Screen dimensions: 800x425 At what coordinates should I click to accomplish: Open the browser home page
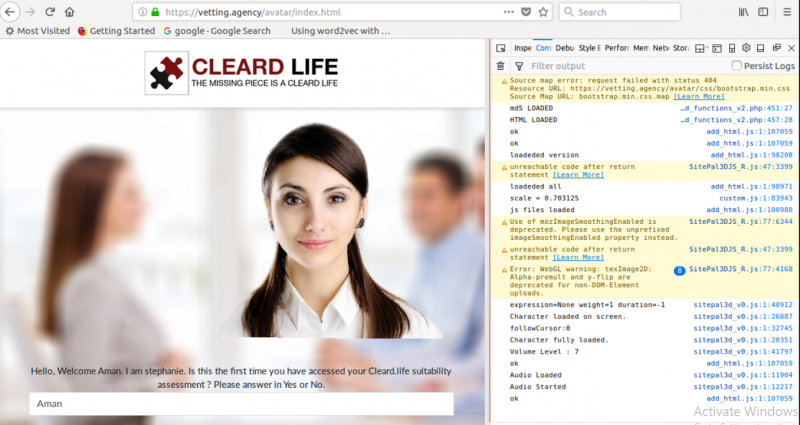(x=69, y=12)
